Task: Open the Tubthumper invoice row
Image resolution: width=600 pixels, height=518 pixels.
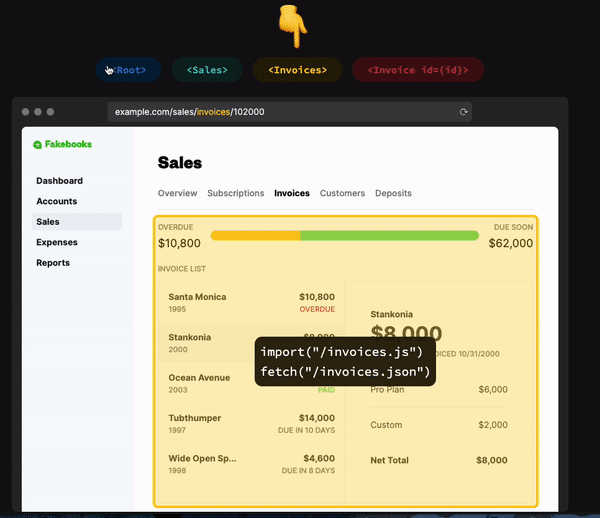Action: [x=251, y=424]
